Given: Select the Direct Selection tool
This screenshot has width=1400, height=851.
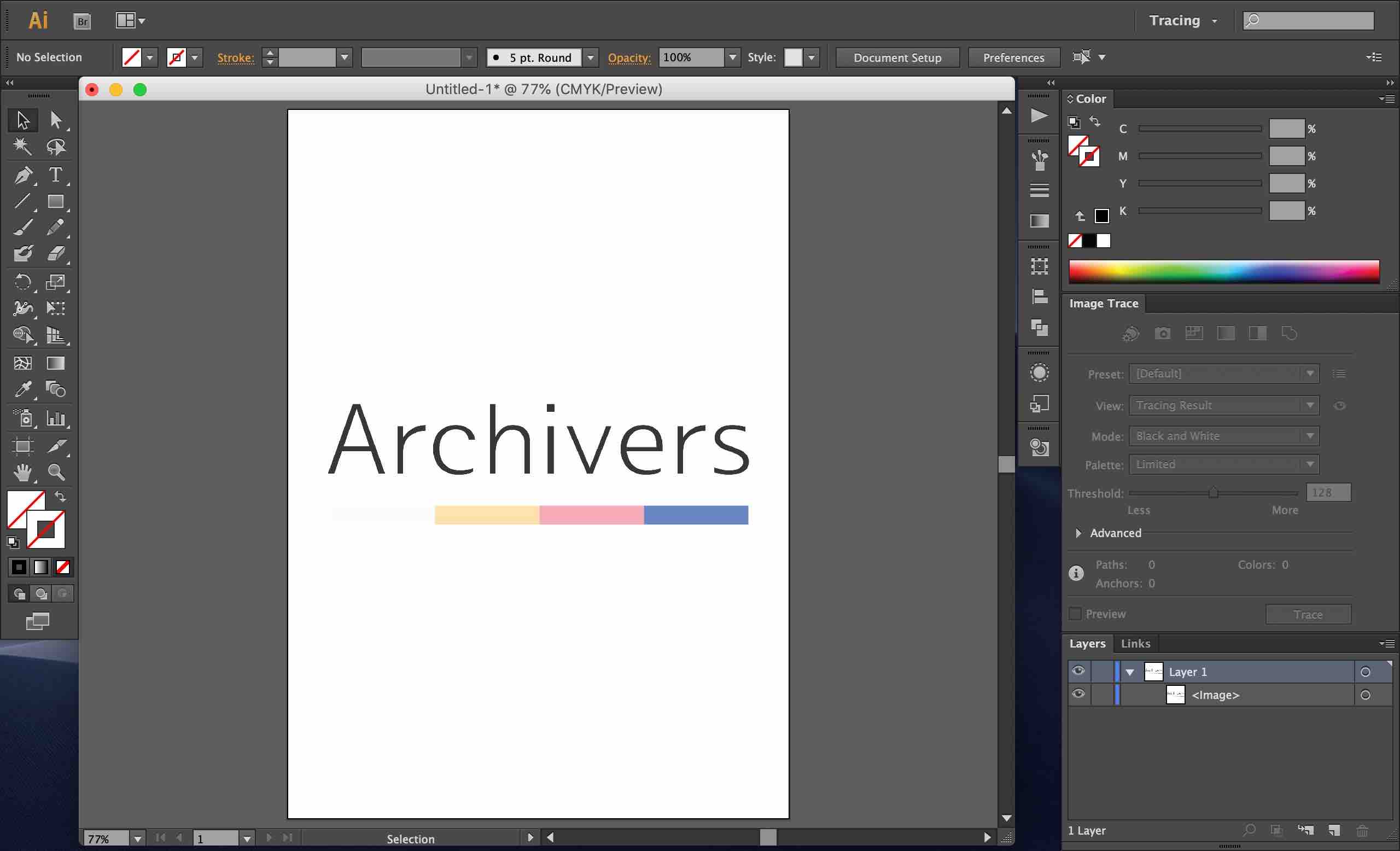Looking at the screenshot, I should tap(56, 120).
